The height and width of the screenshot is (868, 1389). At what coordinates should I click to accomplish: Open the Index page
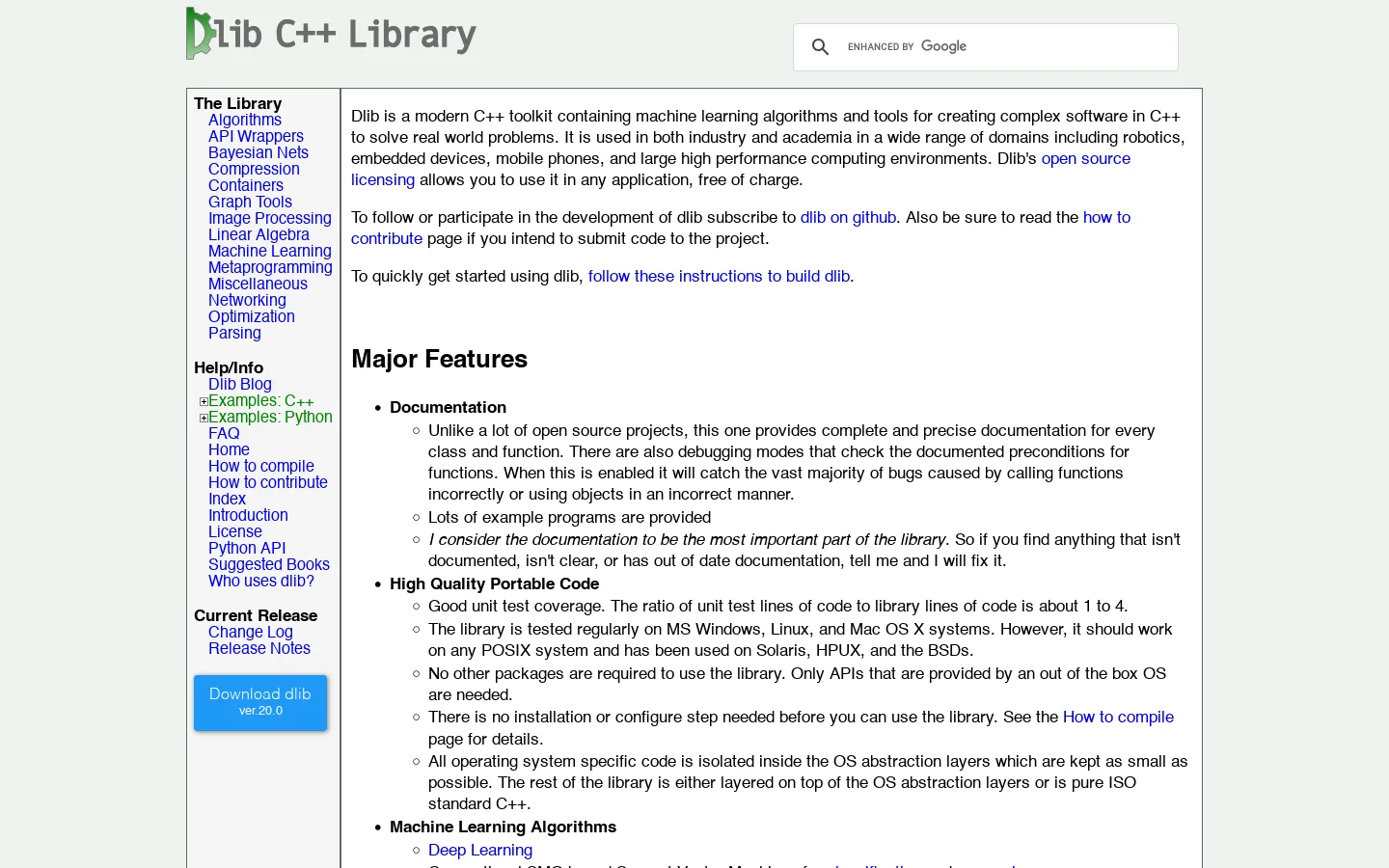[227, 499]
